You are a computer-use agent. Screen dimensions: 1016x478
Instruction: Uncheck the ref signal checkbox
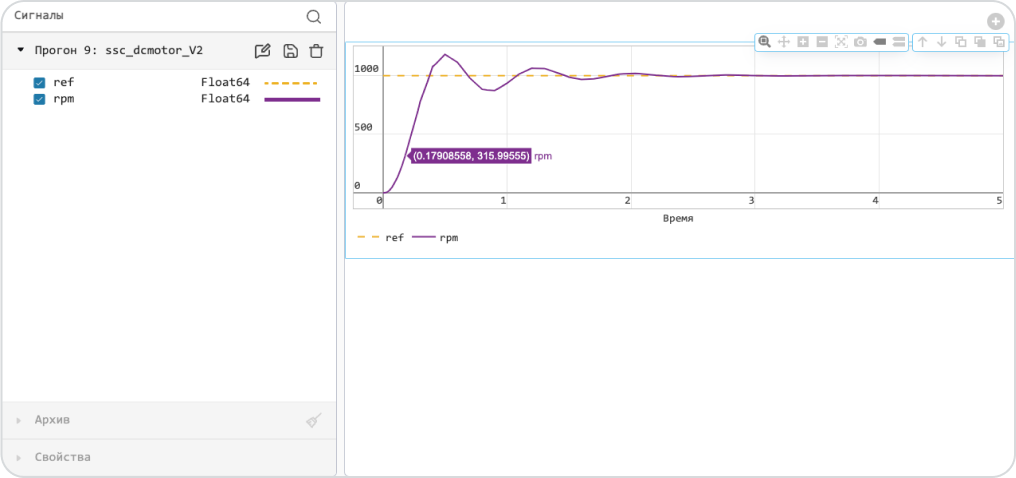tap(40, 83)
